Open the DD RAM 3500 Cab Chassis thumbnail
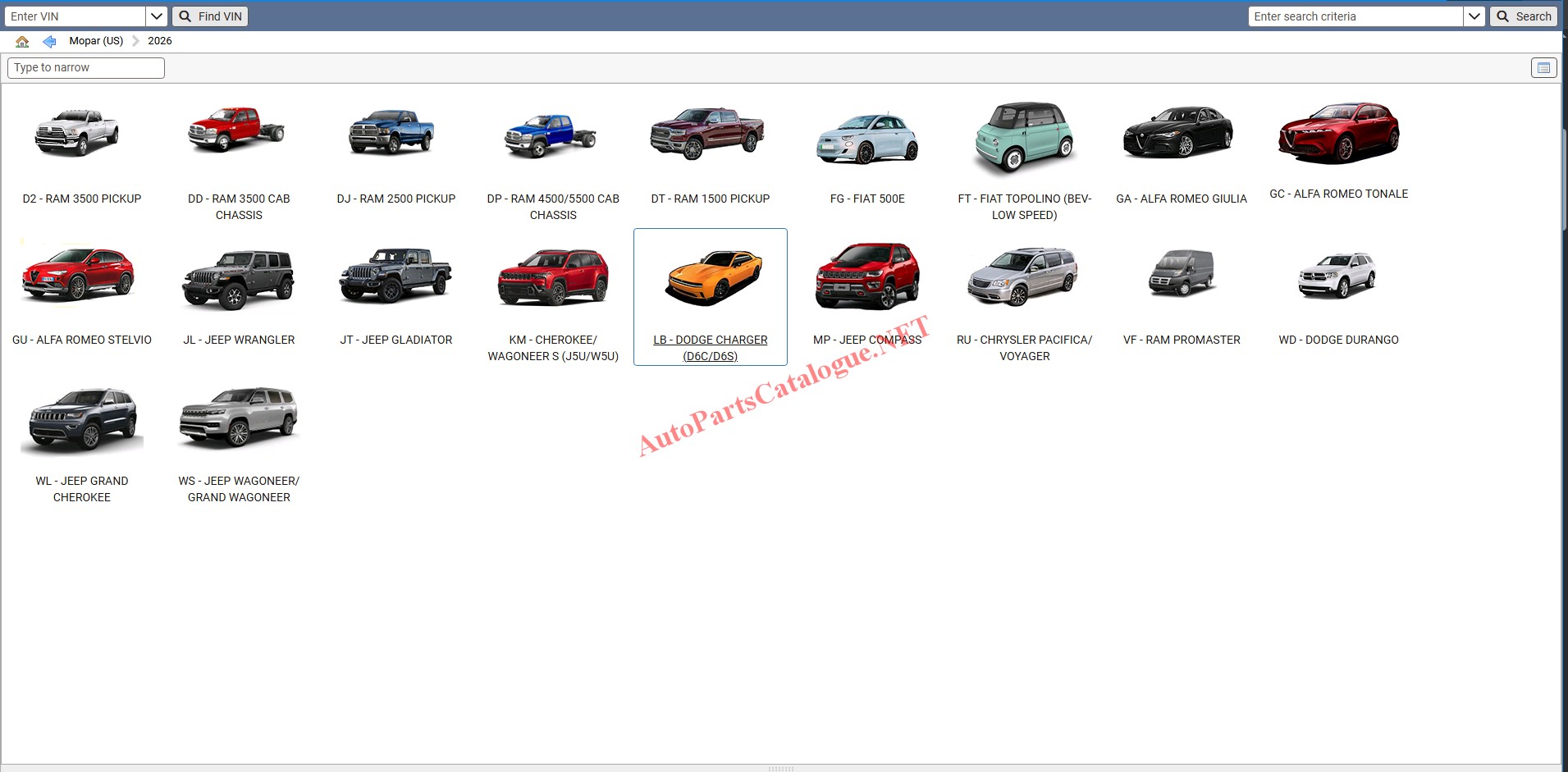This screenshot has height=772, width=1568. click(237, 130)
